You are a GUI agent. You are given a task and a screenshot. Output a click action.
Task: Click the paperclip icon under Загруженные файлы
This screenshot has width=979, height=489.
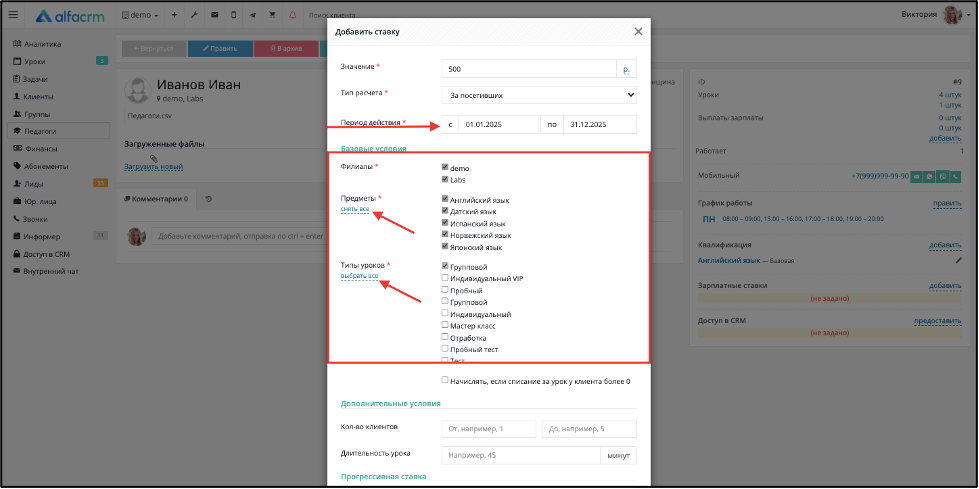click(x=154, y=159)
